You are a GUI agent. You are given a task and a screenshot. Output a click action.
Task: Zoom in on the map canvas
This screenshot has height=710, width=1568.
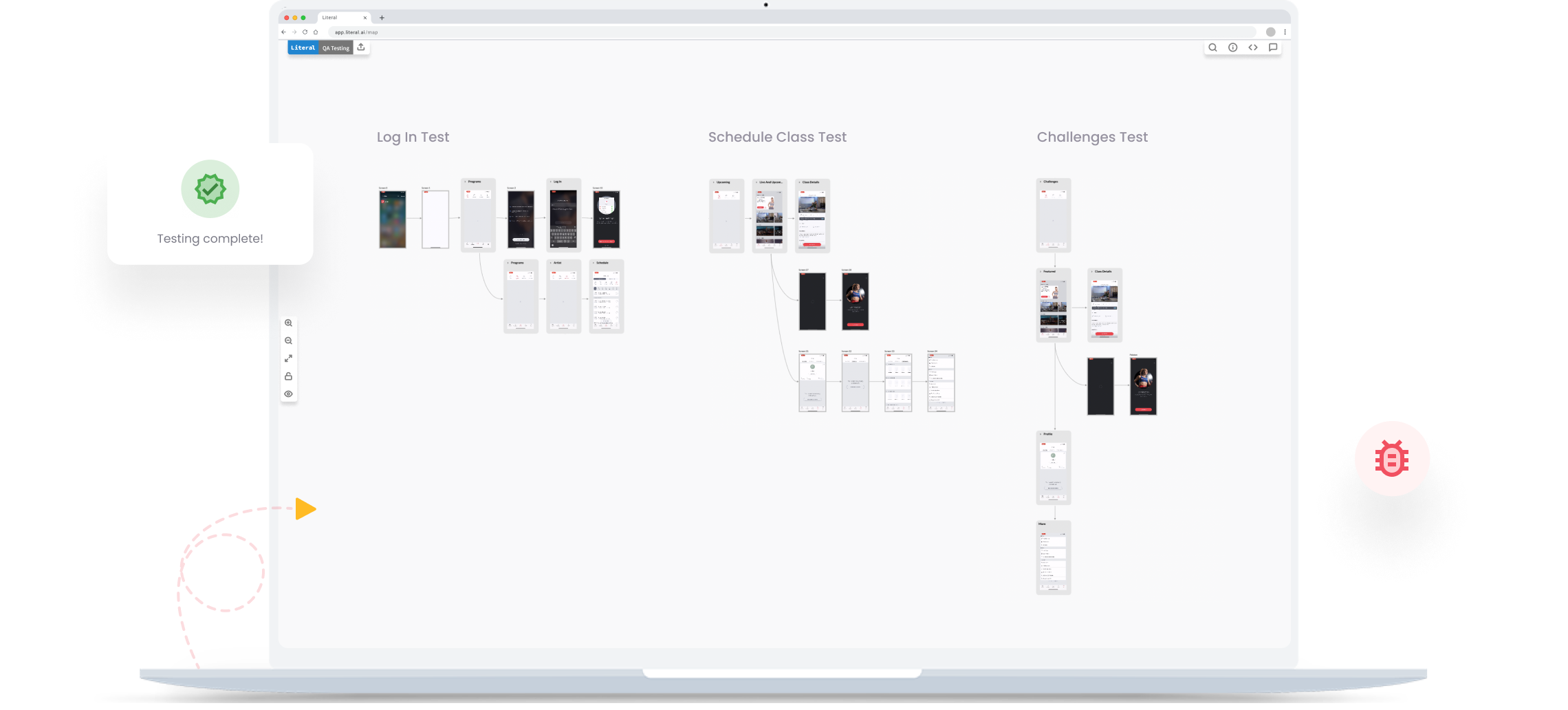(289, 323)
